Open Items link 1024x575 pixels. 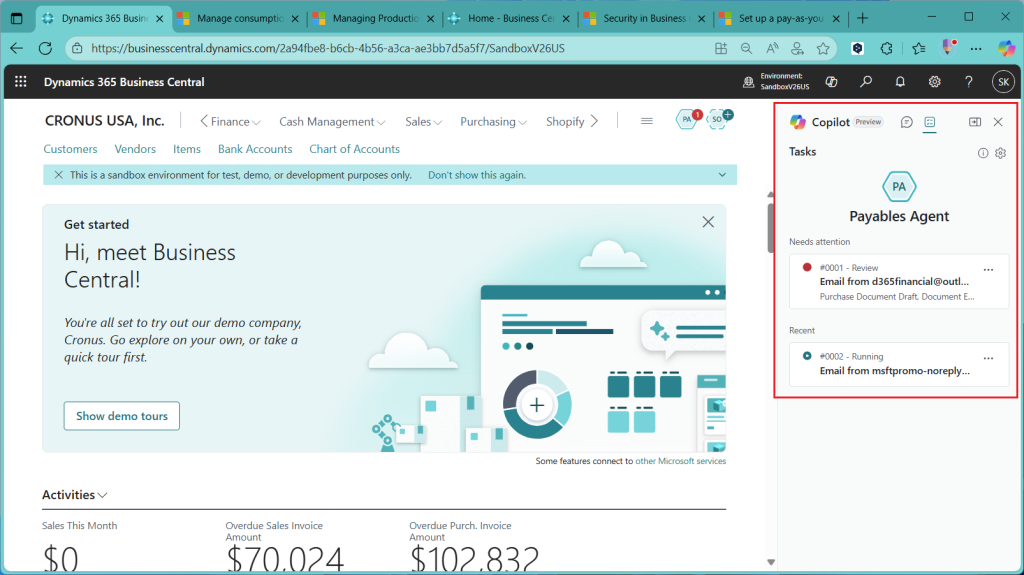pyautogui.click(x=187, y=149)
